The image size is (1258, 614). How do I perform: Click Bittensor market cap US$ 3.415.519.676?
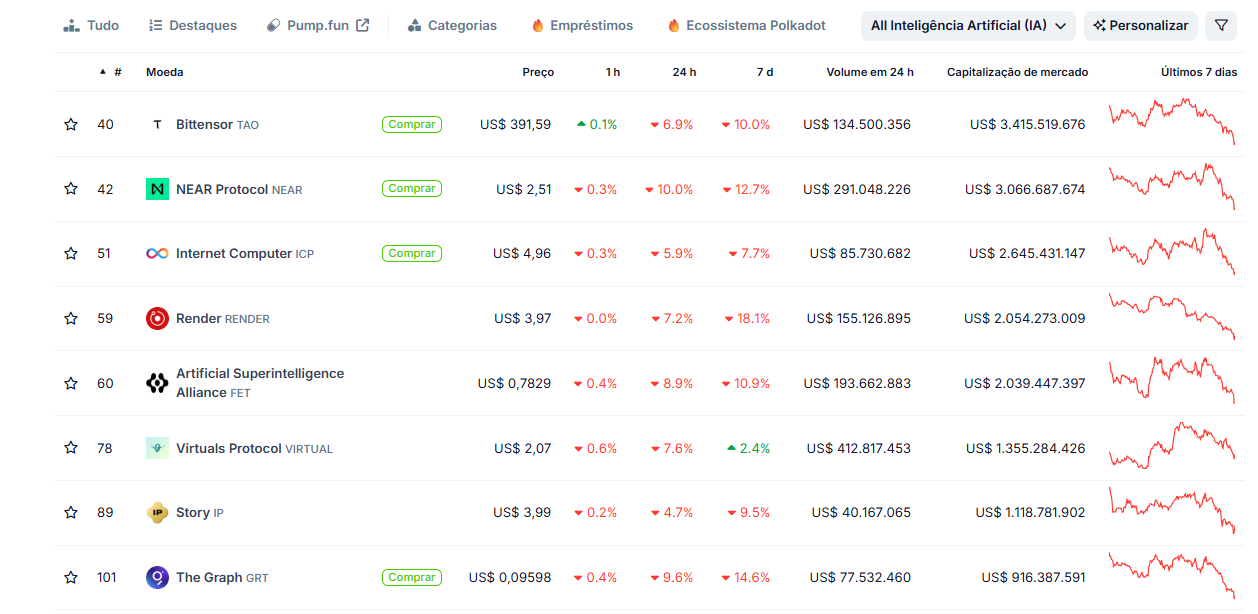click(1027, 125)
